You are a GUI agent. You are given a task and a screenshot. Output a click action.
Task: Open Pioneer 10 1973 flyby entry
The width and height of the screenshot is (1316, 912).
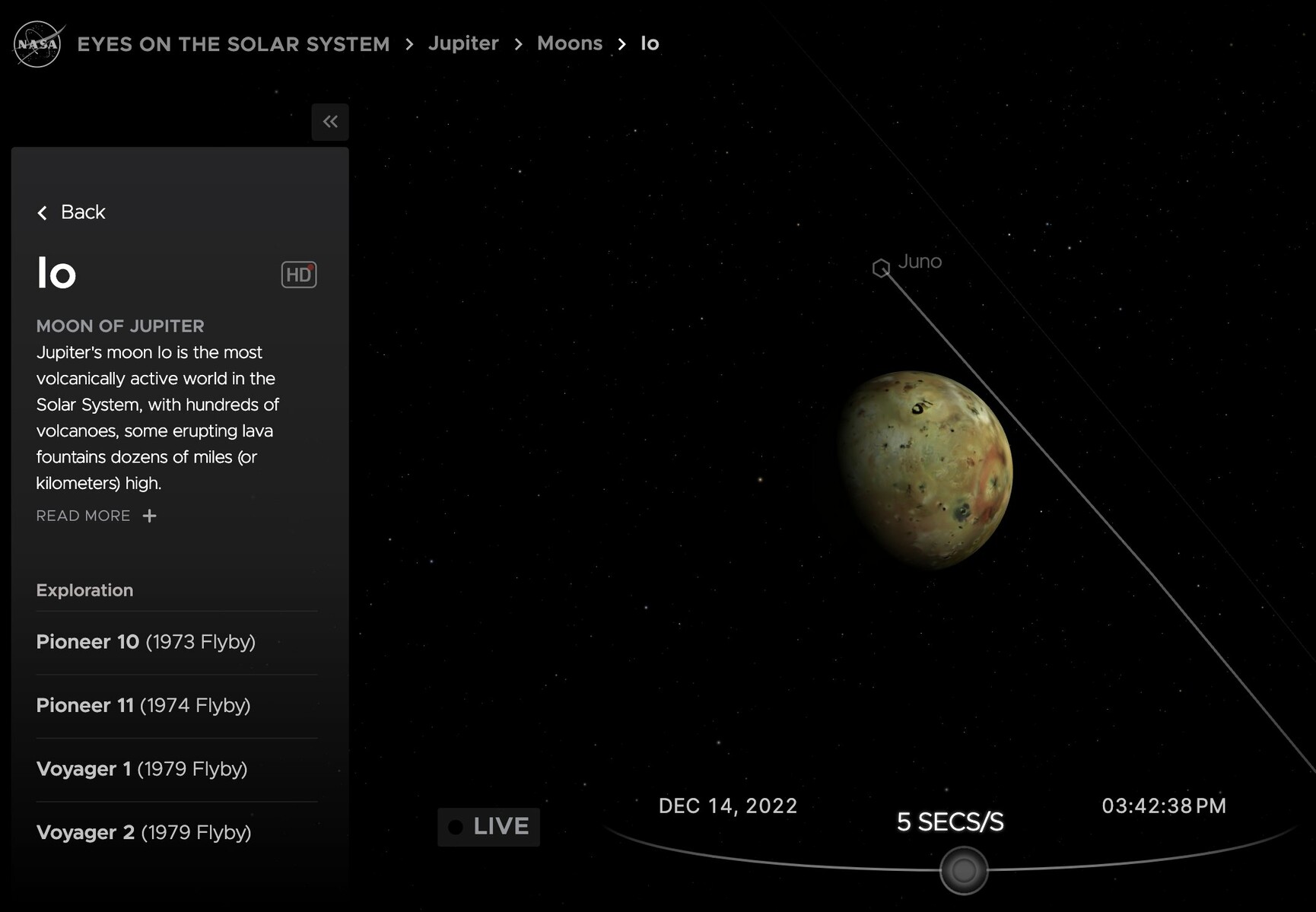146,642
